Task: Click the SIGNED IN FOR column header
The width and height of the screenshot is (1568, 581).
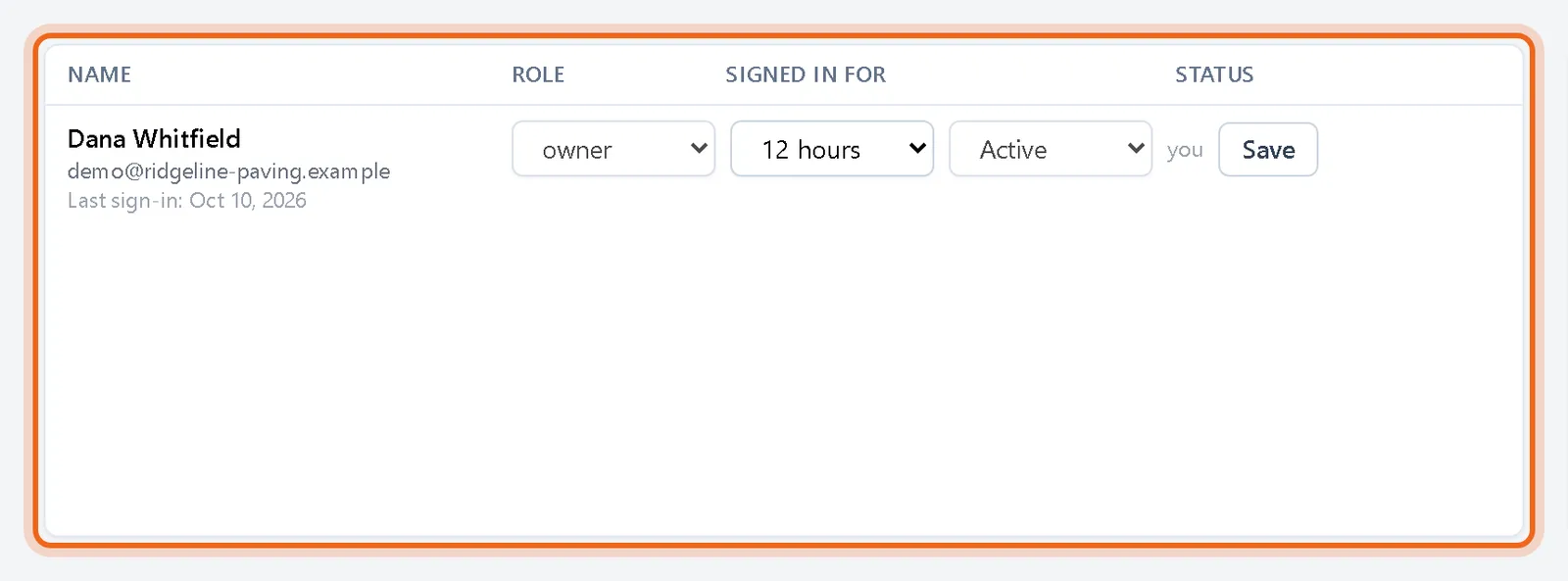Action: click(806, 74)
